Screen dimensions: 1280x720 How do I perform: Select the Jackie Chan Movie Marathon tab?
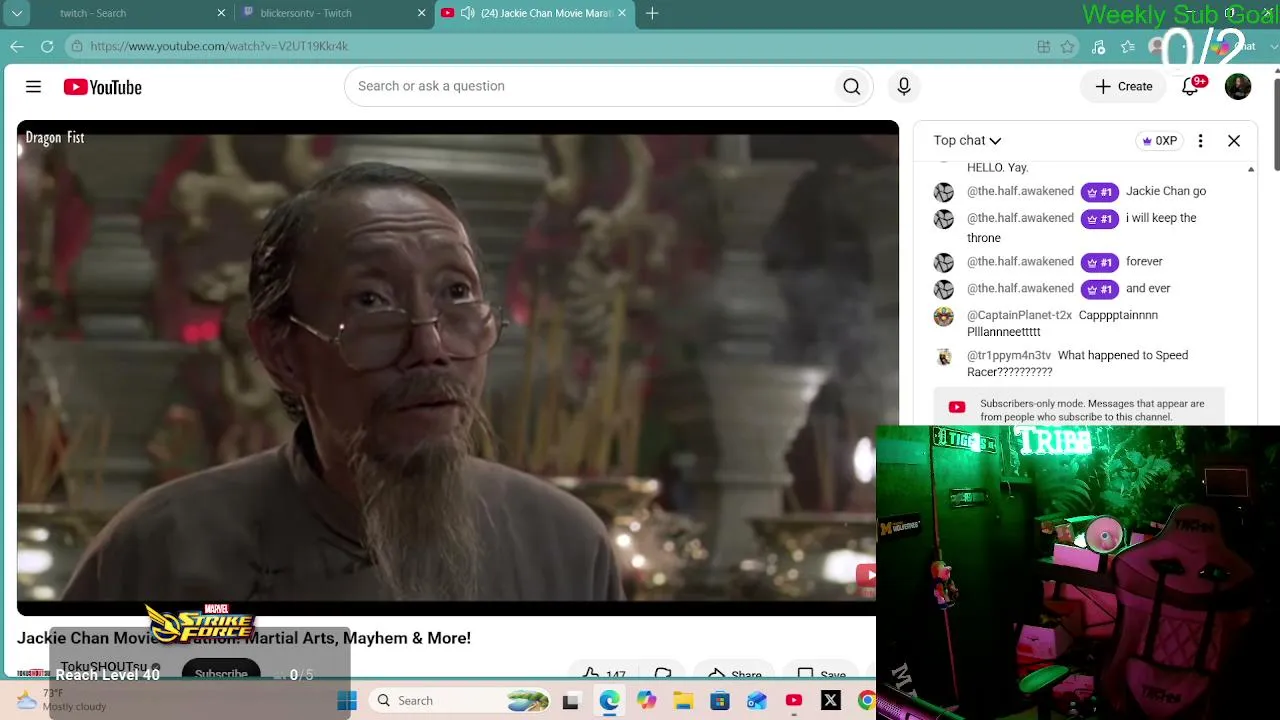(x=546, y=13)
